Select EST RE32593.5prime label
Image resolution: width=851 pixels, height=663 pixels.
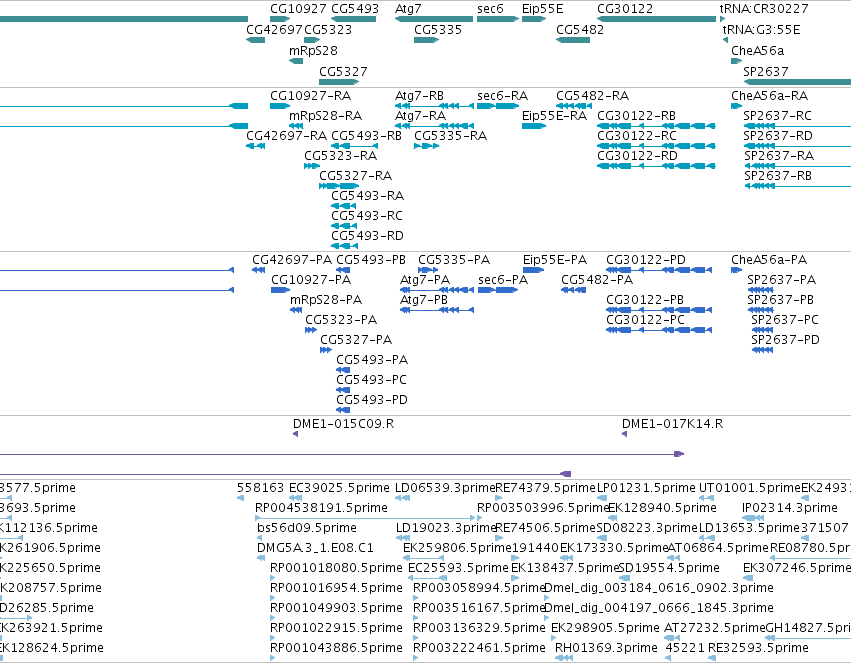pyautogui.click(x=758, y=648)
